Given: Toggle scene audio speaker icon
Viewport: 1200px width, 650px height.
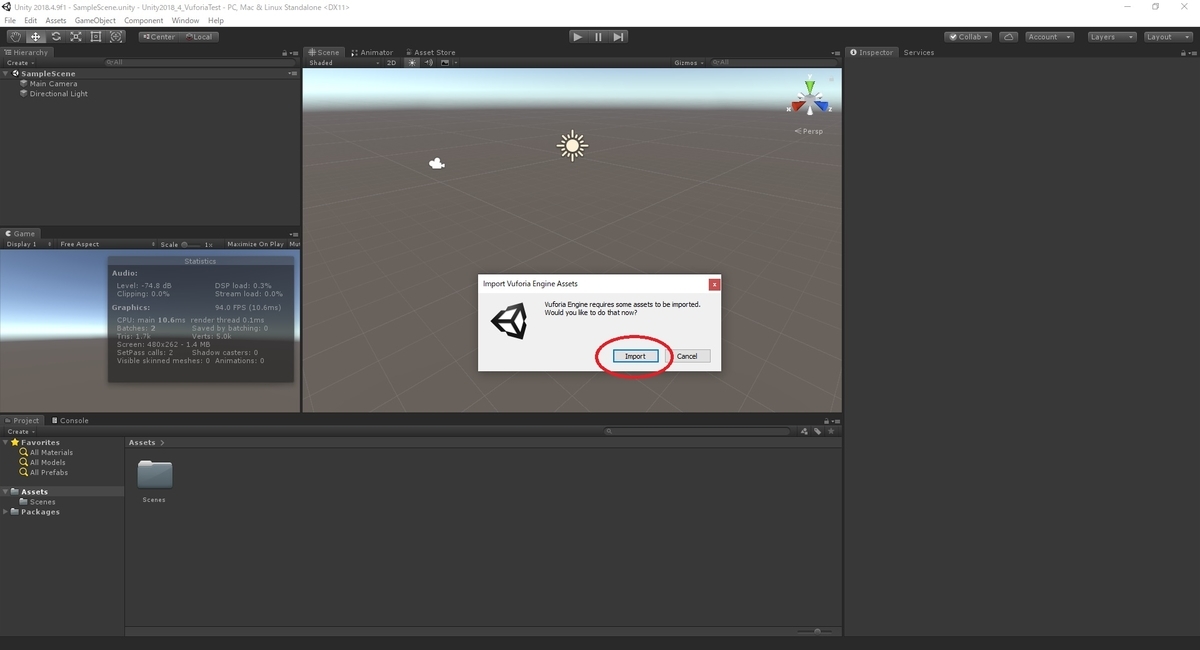Looking at the screenshot, I should 427,62.
